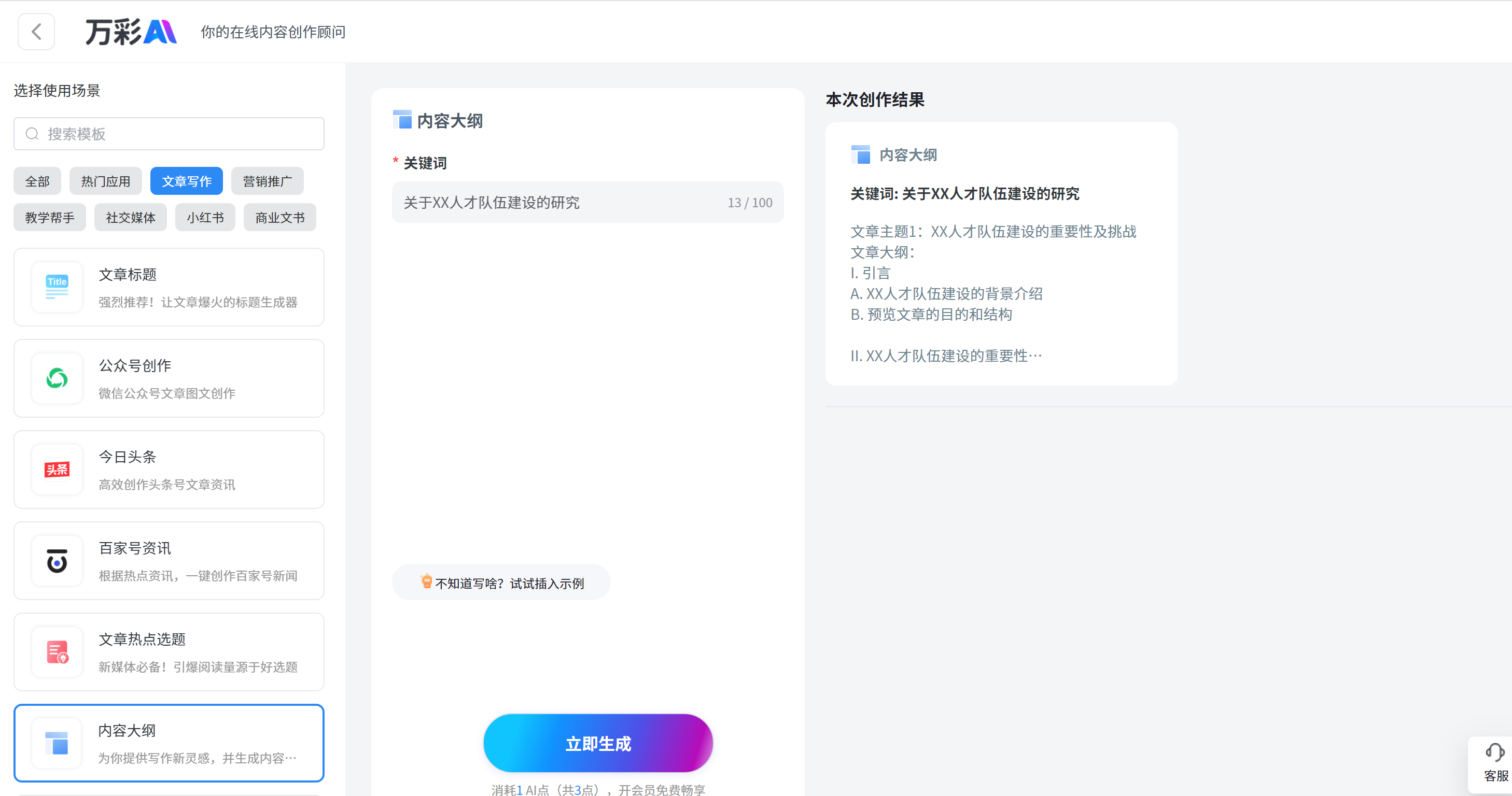The height and width of the screenshot is (796, 1512).
Task: Select the 小红书 category tab
Action: coord(205,218)
